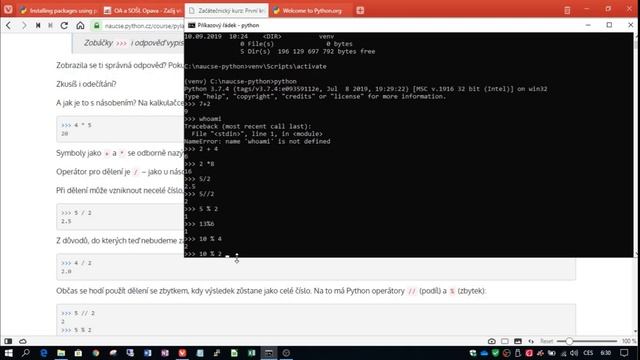This screenshot has height=360, width=640.
Task: Select the 'Začátečnický kurz' tab
Action: [227, 11]
